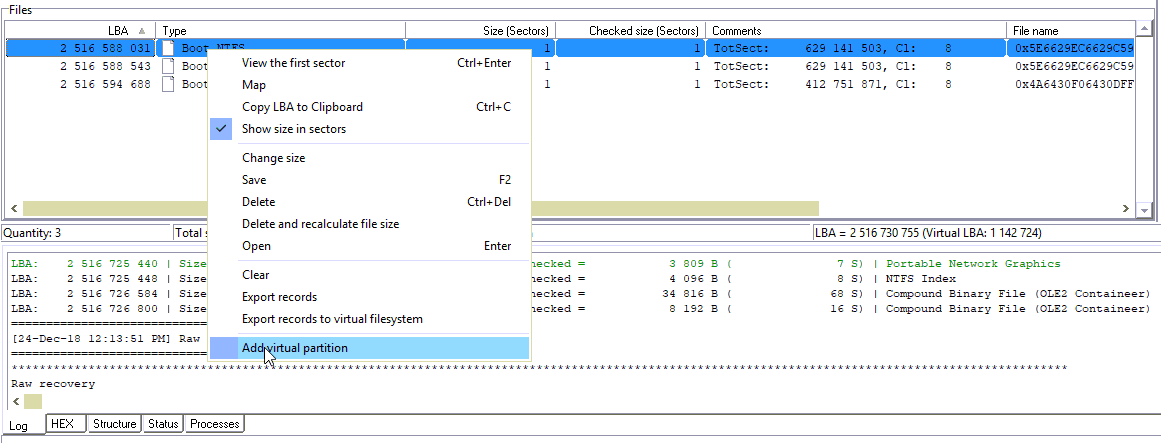1161x445 pixels.
Task: Click the file icon in row LBA 2 516 594 688
Action: click(169, 85)
